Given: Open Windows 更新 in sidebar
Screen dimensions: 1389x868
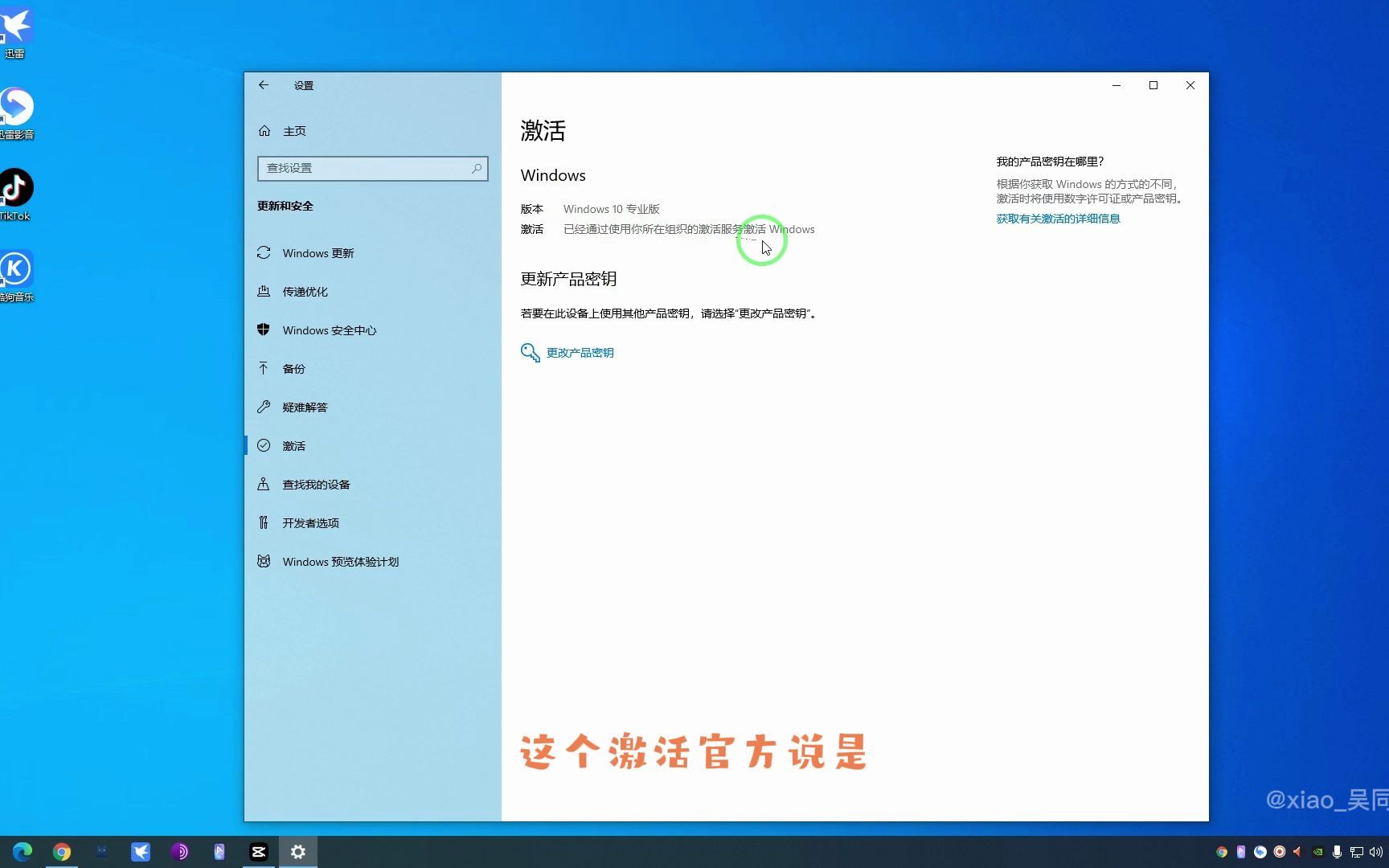Looking at the screenshot, I should click(373, 253).
